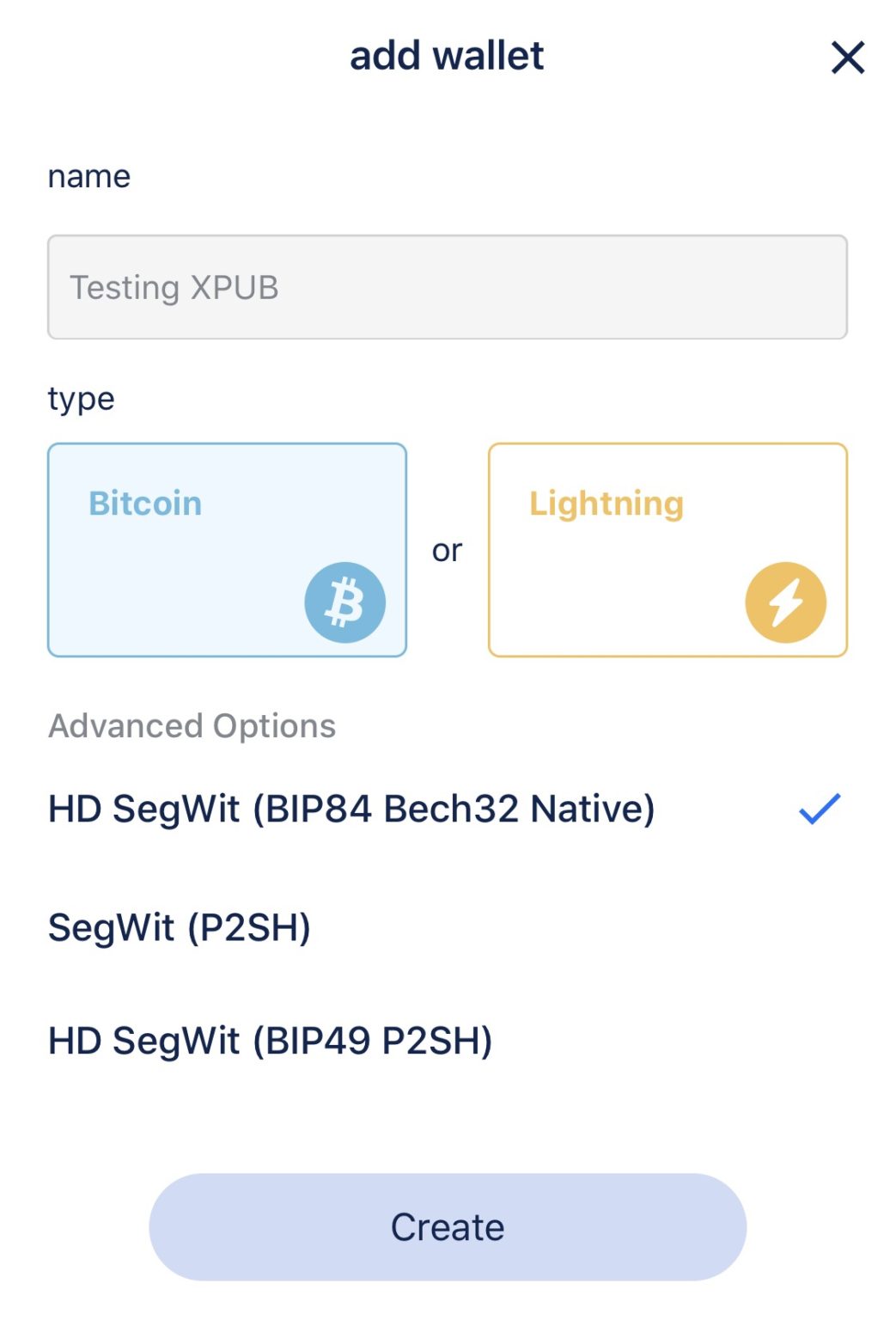Click the blue Bitcoin selection highlight
This screenshot has width=896, height=1320.
(x=227, y=550)
